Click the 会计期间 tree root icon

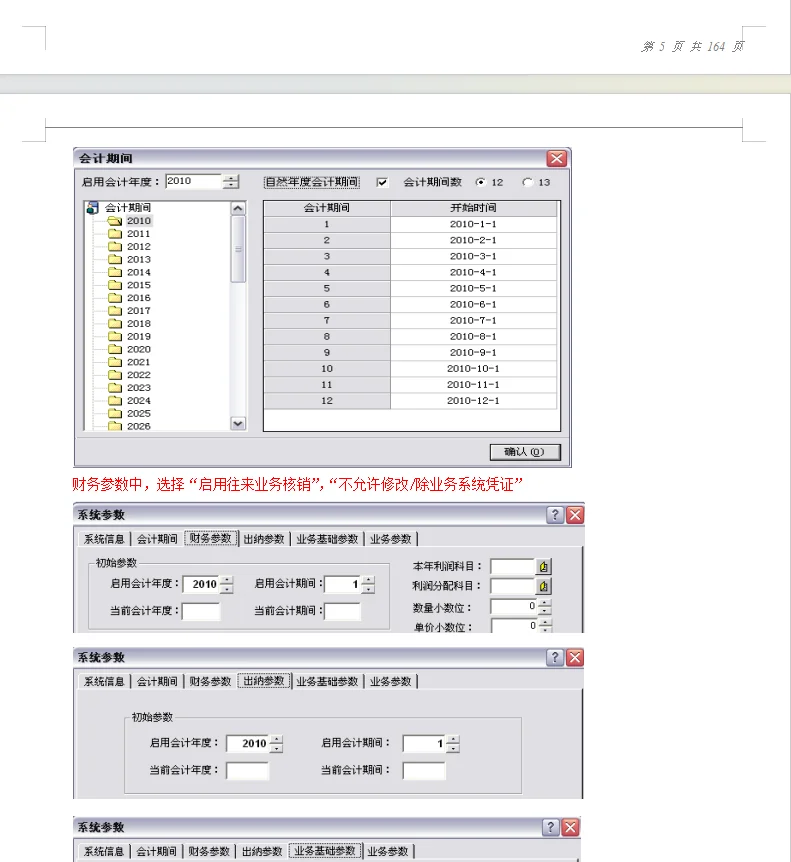(x=93, y=207)
